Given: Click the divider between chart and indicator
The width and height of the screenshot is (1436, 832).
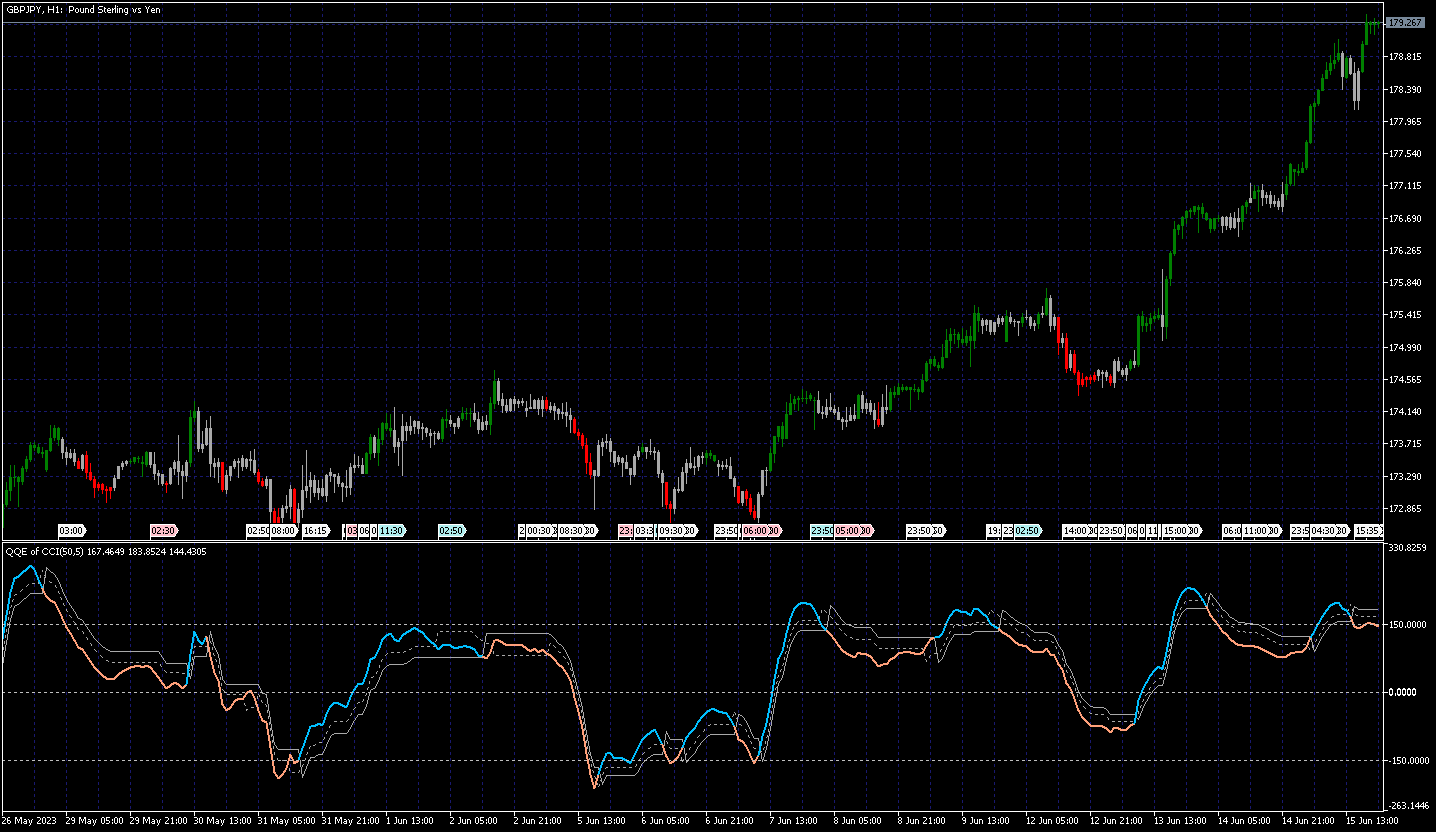Looking at the screenshot, I should click(x=692, y=541).
